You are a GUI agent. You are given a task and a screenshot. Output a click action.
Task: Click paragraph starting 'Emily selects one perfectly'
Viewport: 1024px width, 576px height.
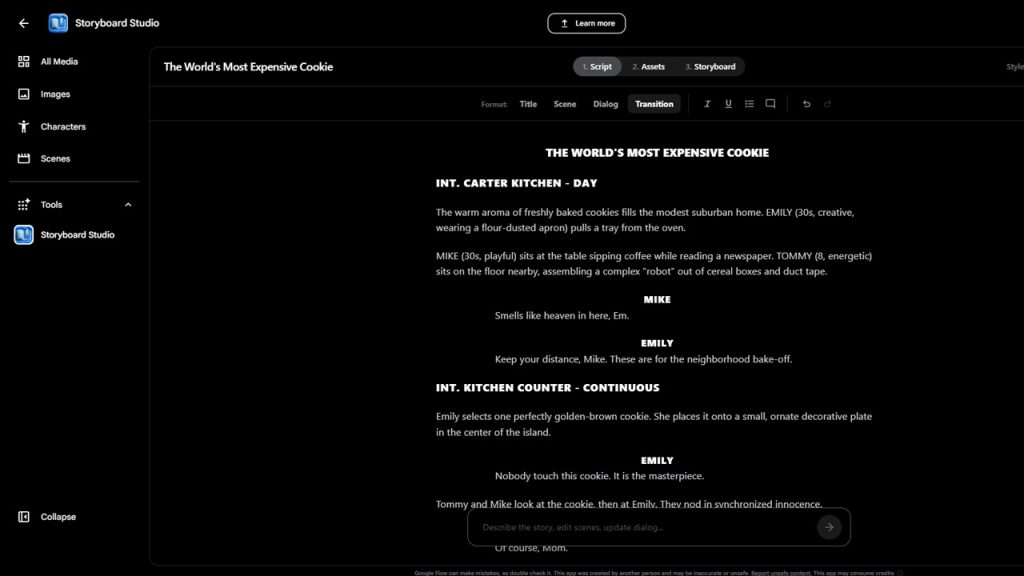654,424
